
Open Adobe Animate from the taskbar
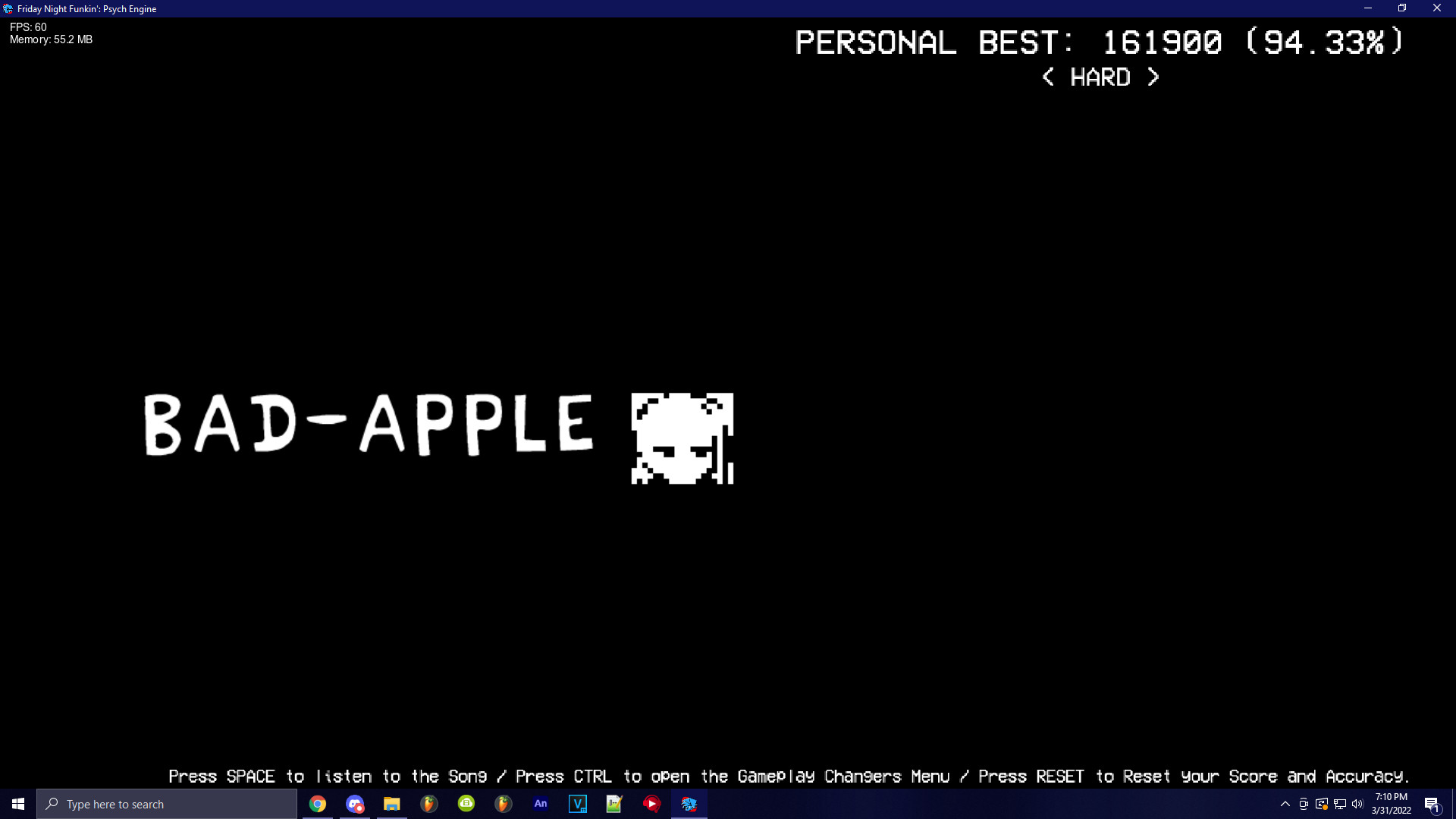[541, 804]
